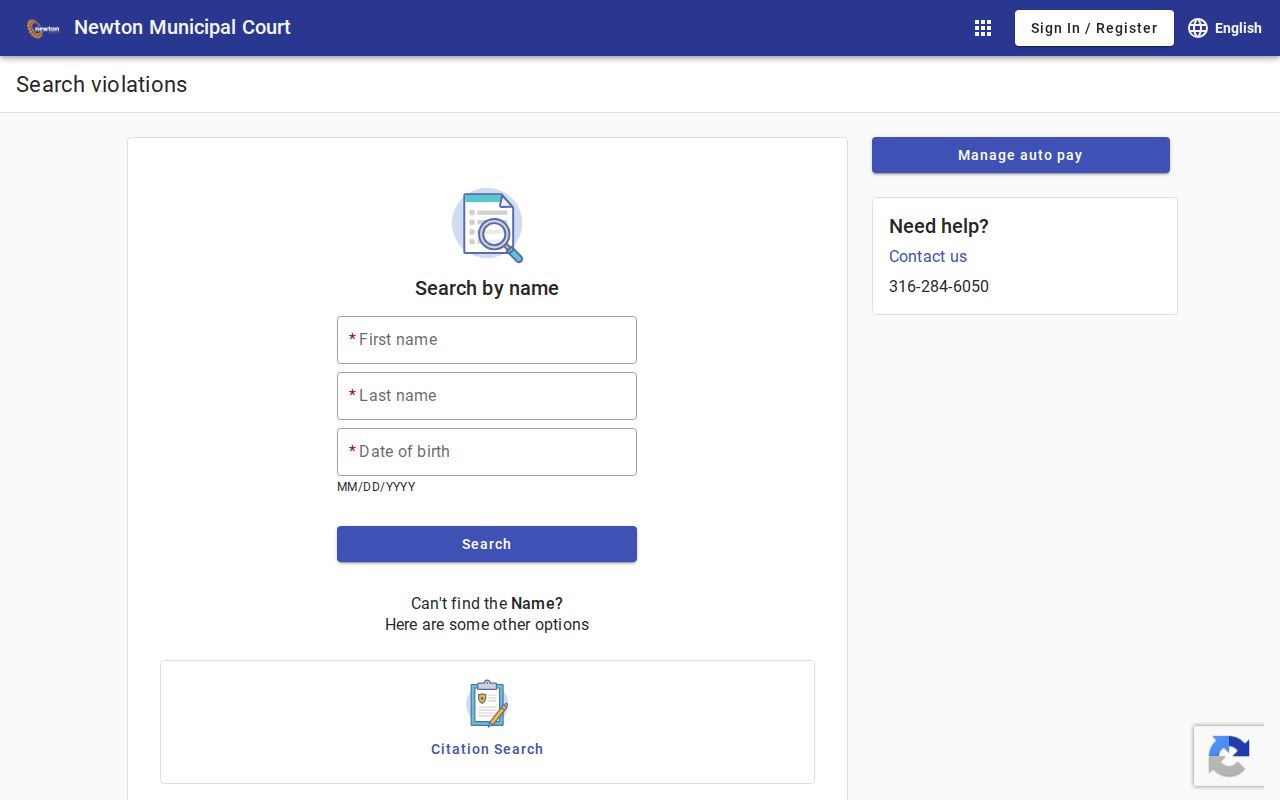
Task: Focus the First name field
Action: (487, 340)
